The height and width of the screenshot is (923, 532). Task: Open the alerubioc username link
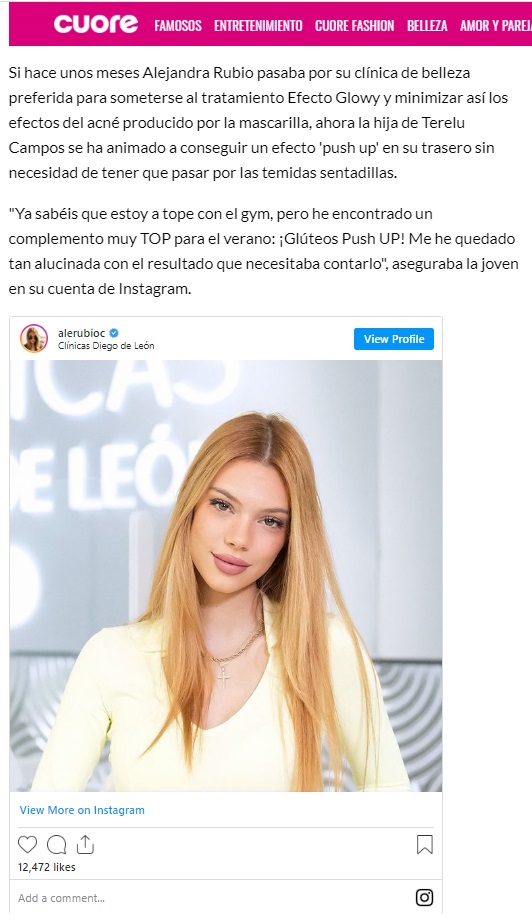(x=81, y=333)
